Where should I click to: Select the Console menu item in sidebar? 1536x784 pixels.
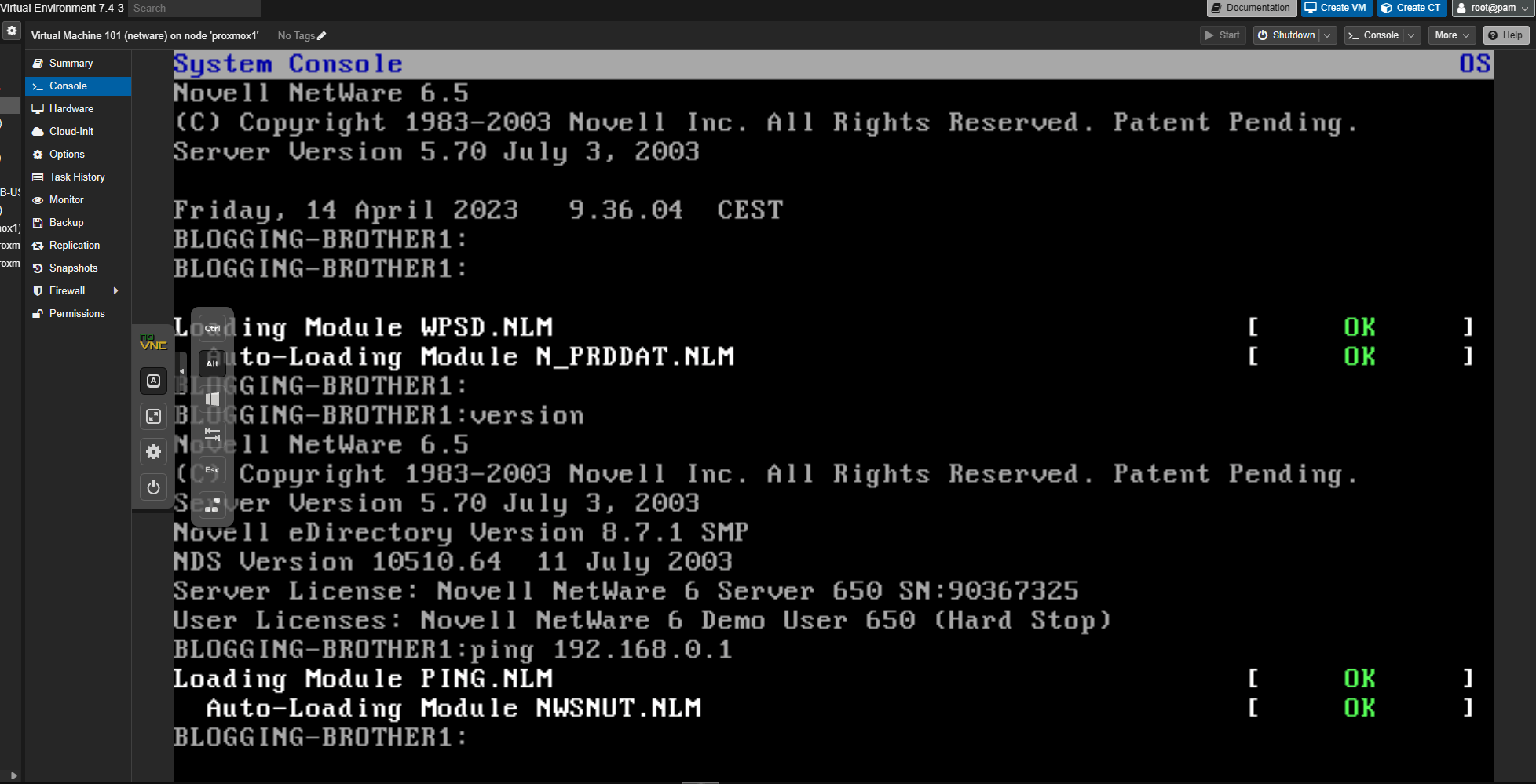tap(78, 86)
